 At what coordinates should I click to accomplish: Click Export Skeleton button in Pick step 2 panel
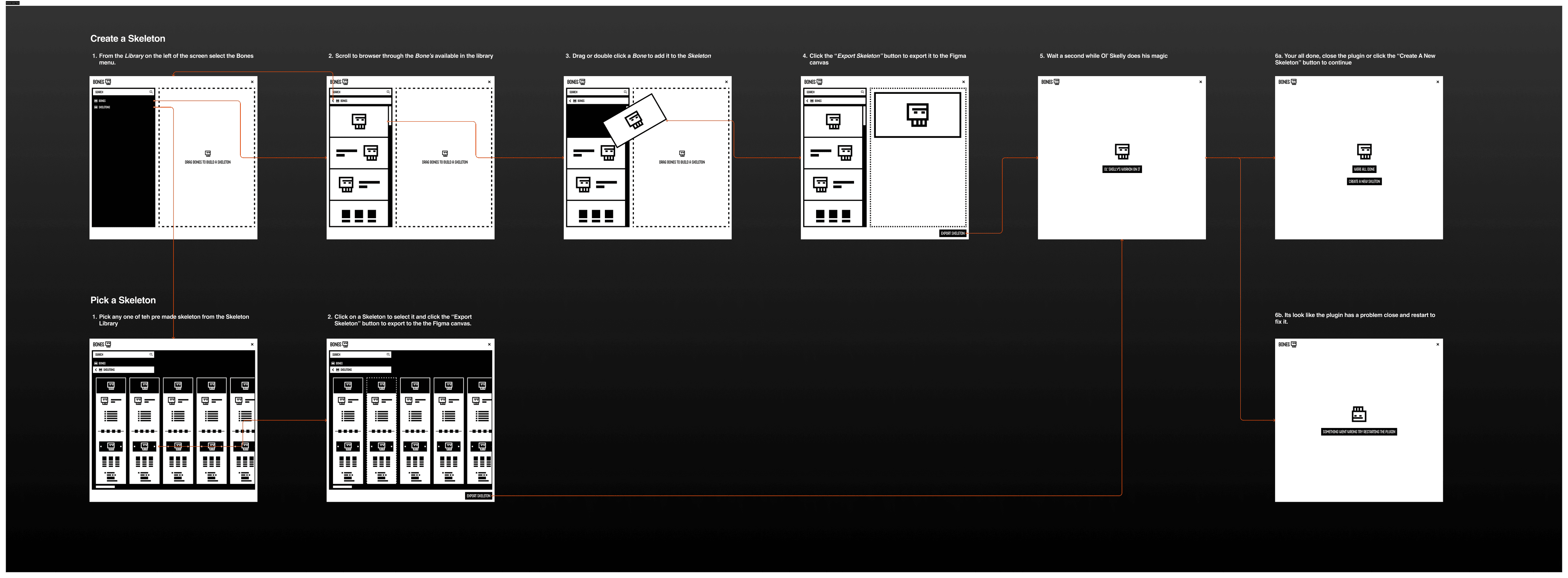click(479, 496)
